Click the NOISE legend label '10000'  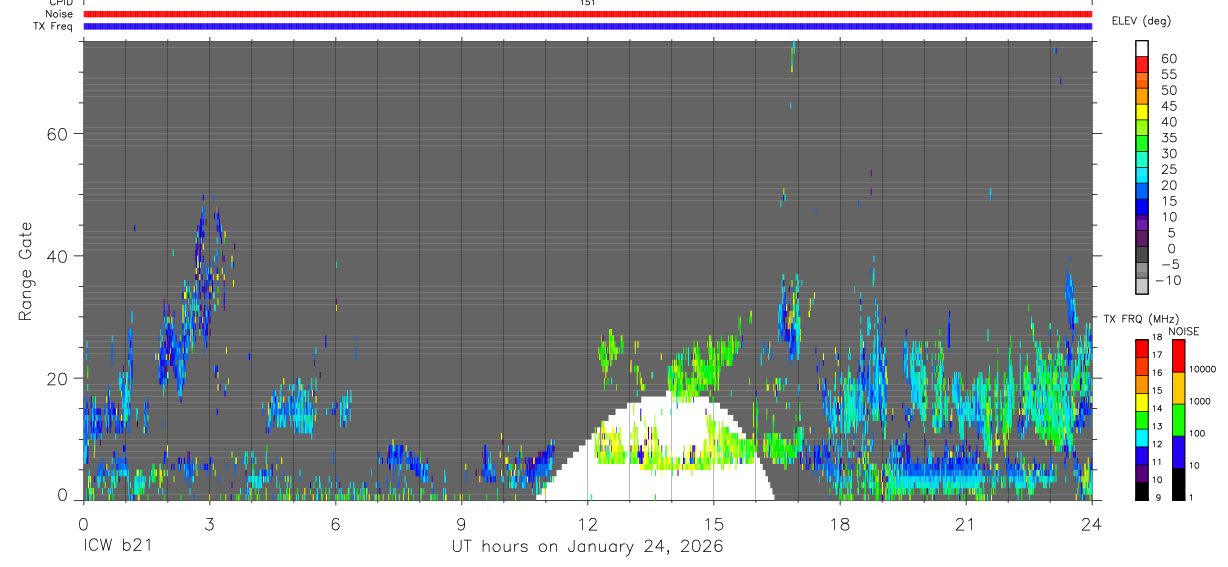point(1204,369)
